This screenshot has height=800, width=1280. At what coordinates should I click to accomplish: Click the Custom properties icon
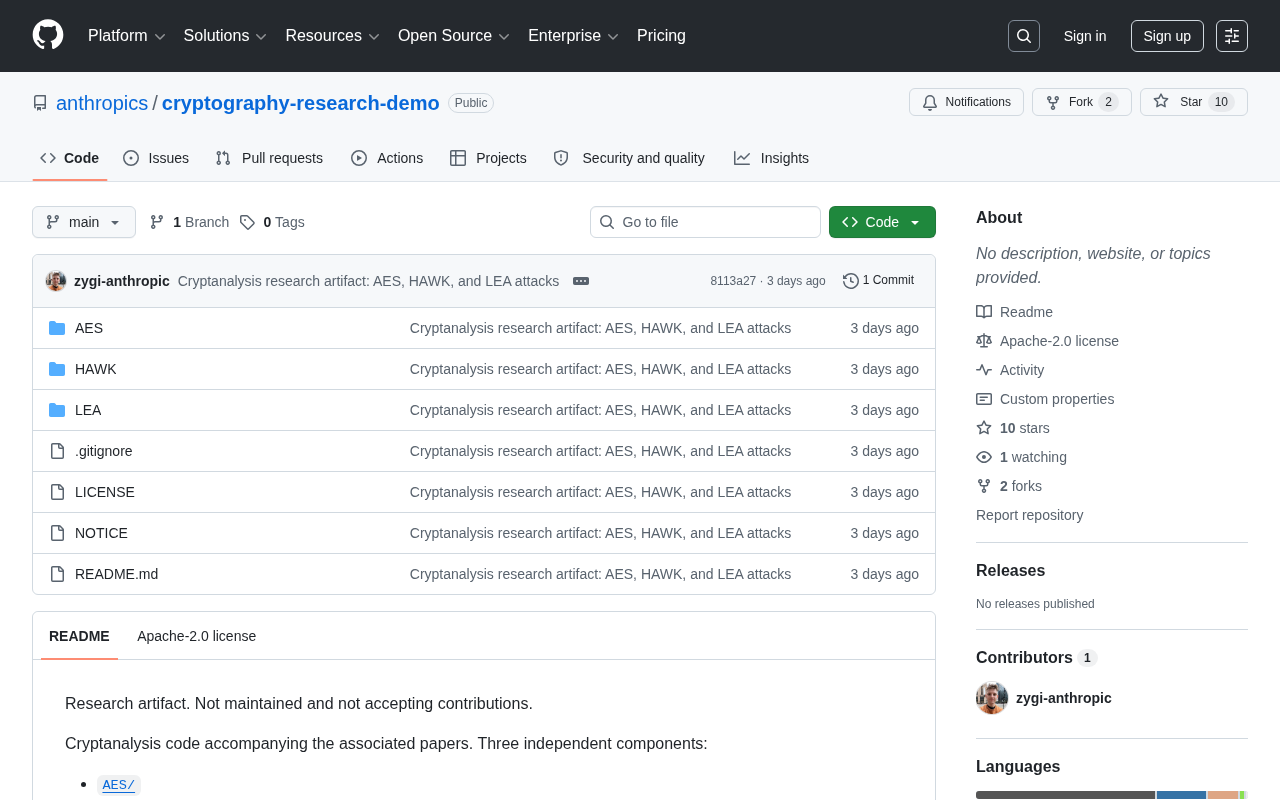coord(984,399)
